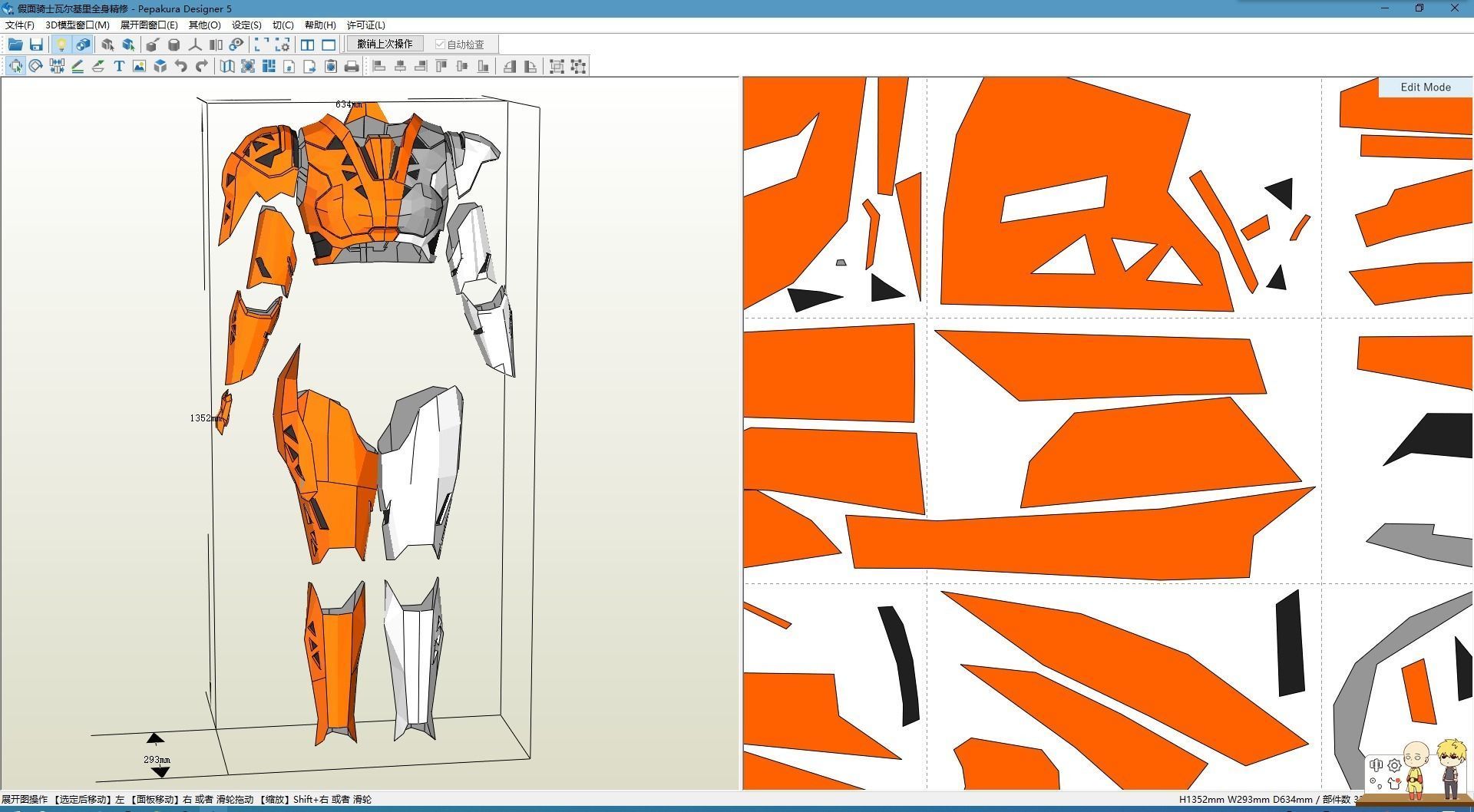Redo with the curved right arrow
The width and height of the screenshot is (1474, 812).
[201, 66]
